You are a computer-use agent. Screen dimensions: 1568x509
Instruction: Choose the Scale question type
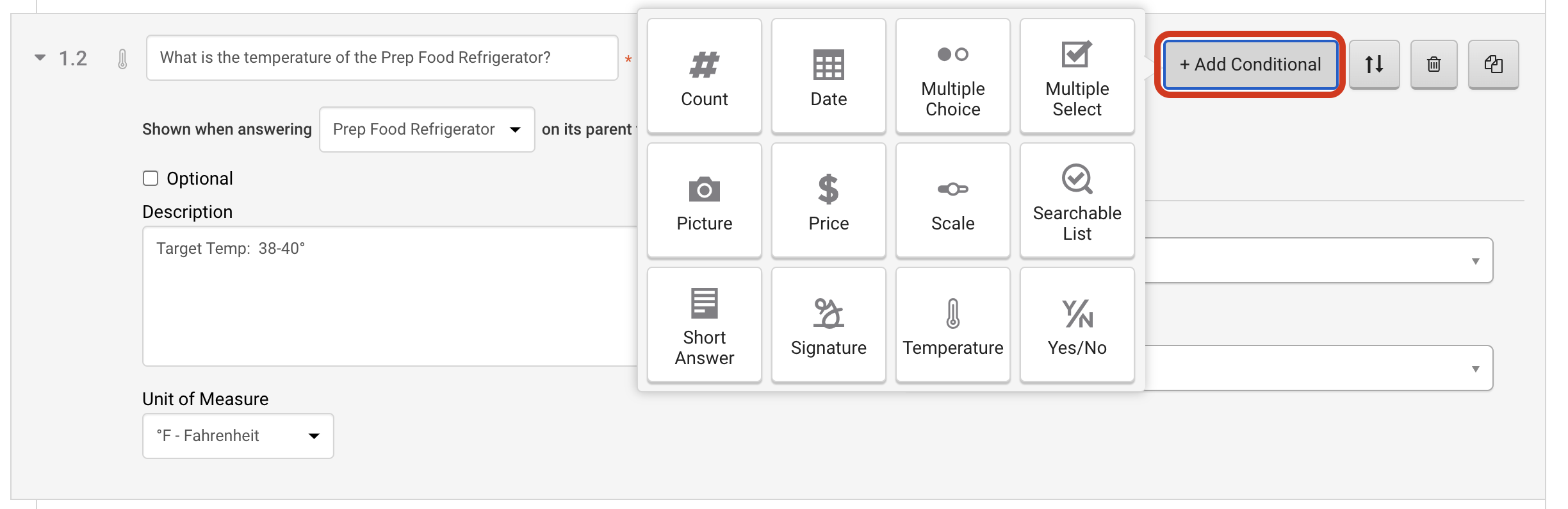click(x=952, y=200)
